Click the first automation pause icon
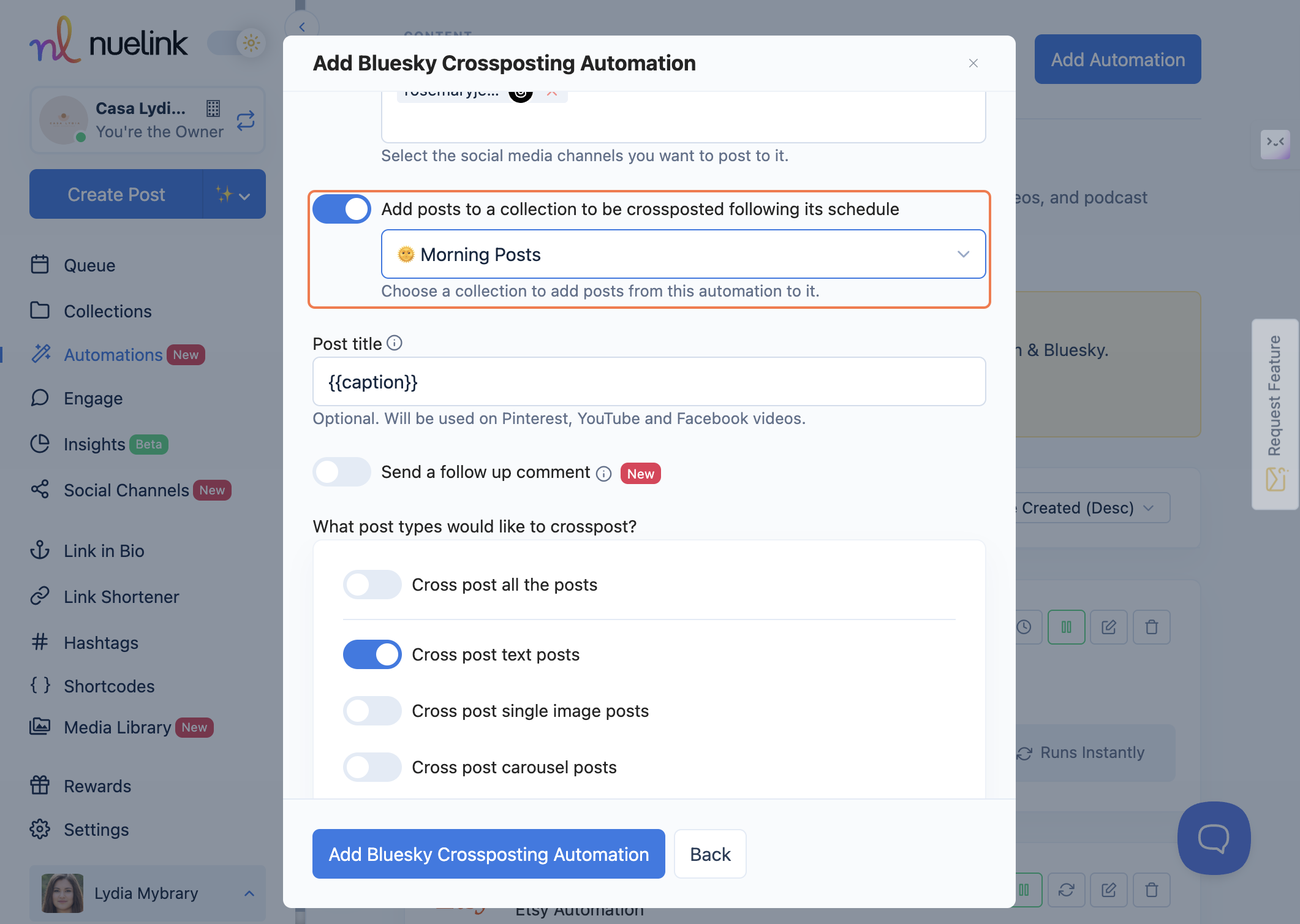 click(1066, 627)
